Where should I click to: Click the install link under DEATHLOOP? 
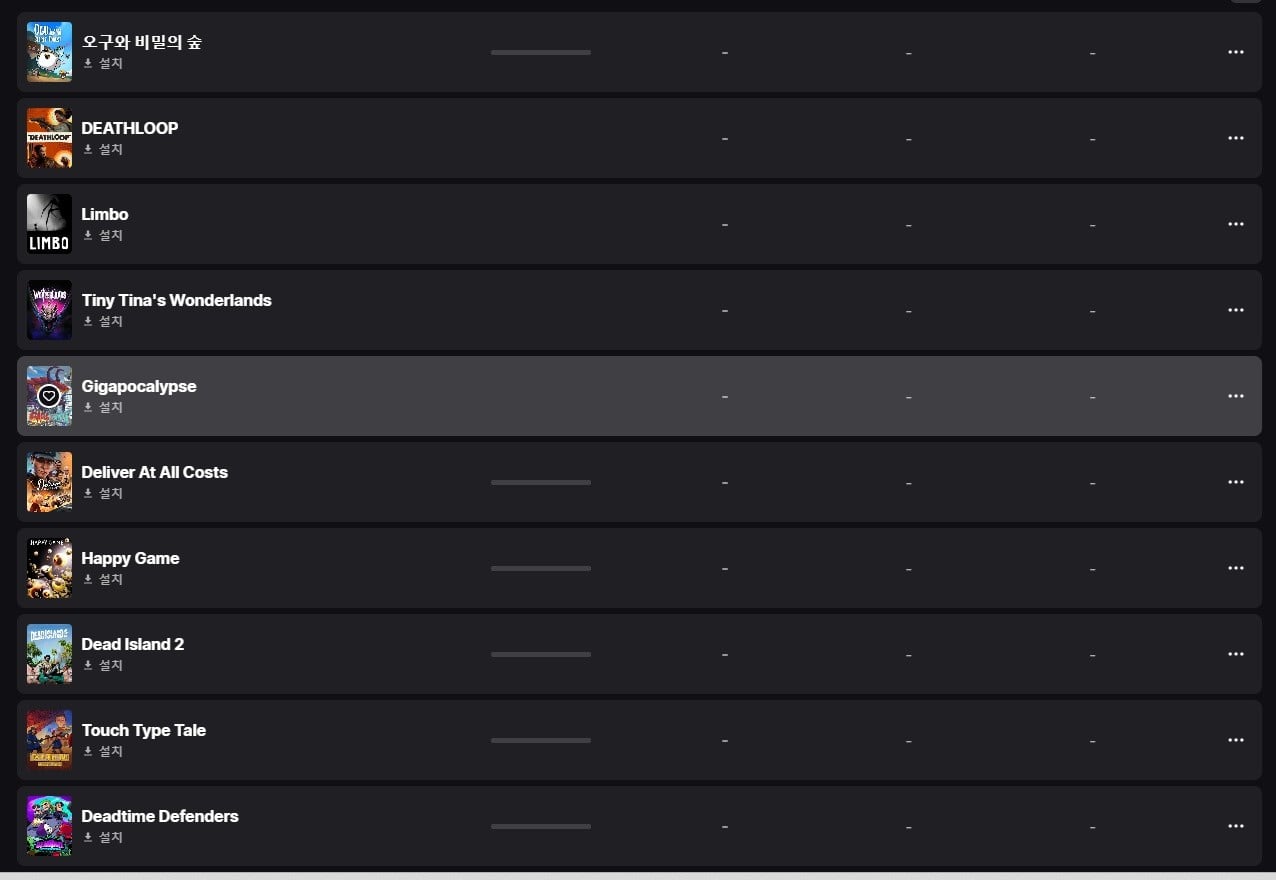pos(103,149)
